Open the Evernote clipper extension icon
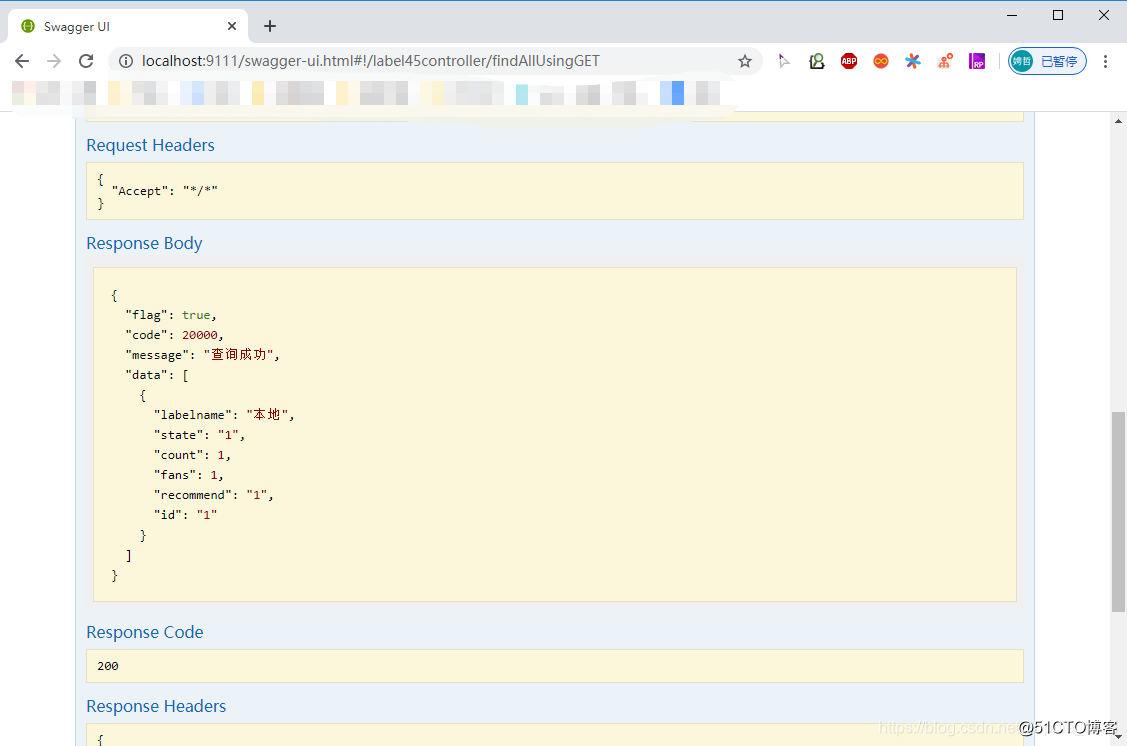 816,61
